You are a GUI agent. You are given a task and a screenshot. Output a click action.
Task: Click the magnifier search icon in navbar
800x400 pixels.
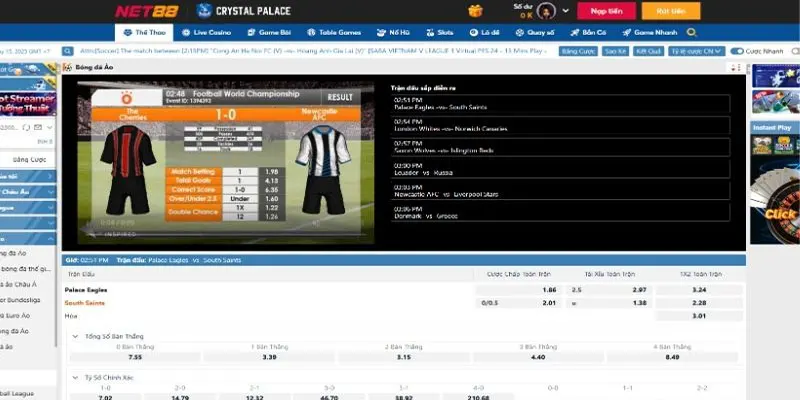[691, 32]
